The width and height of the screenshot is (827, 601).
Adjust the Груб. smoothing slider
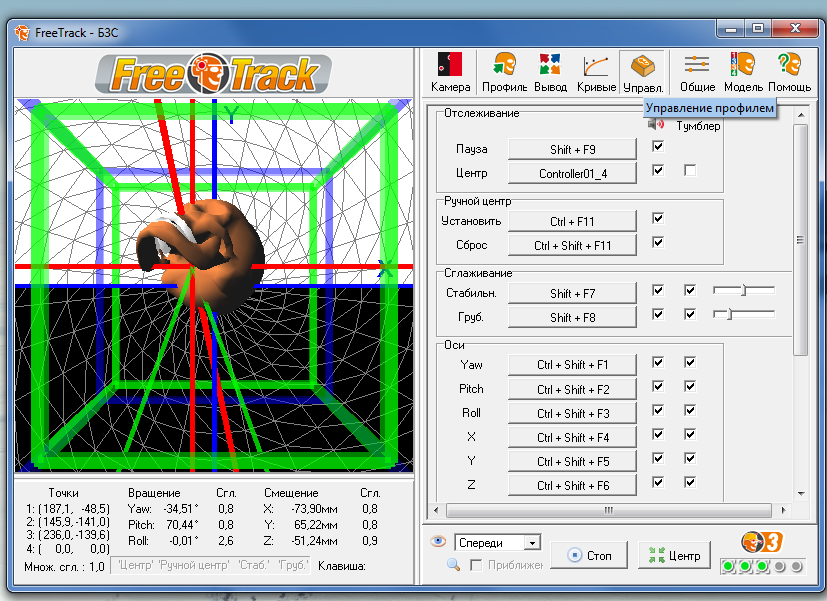click(744, 314)
